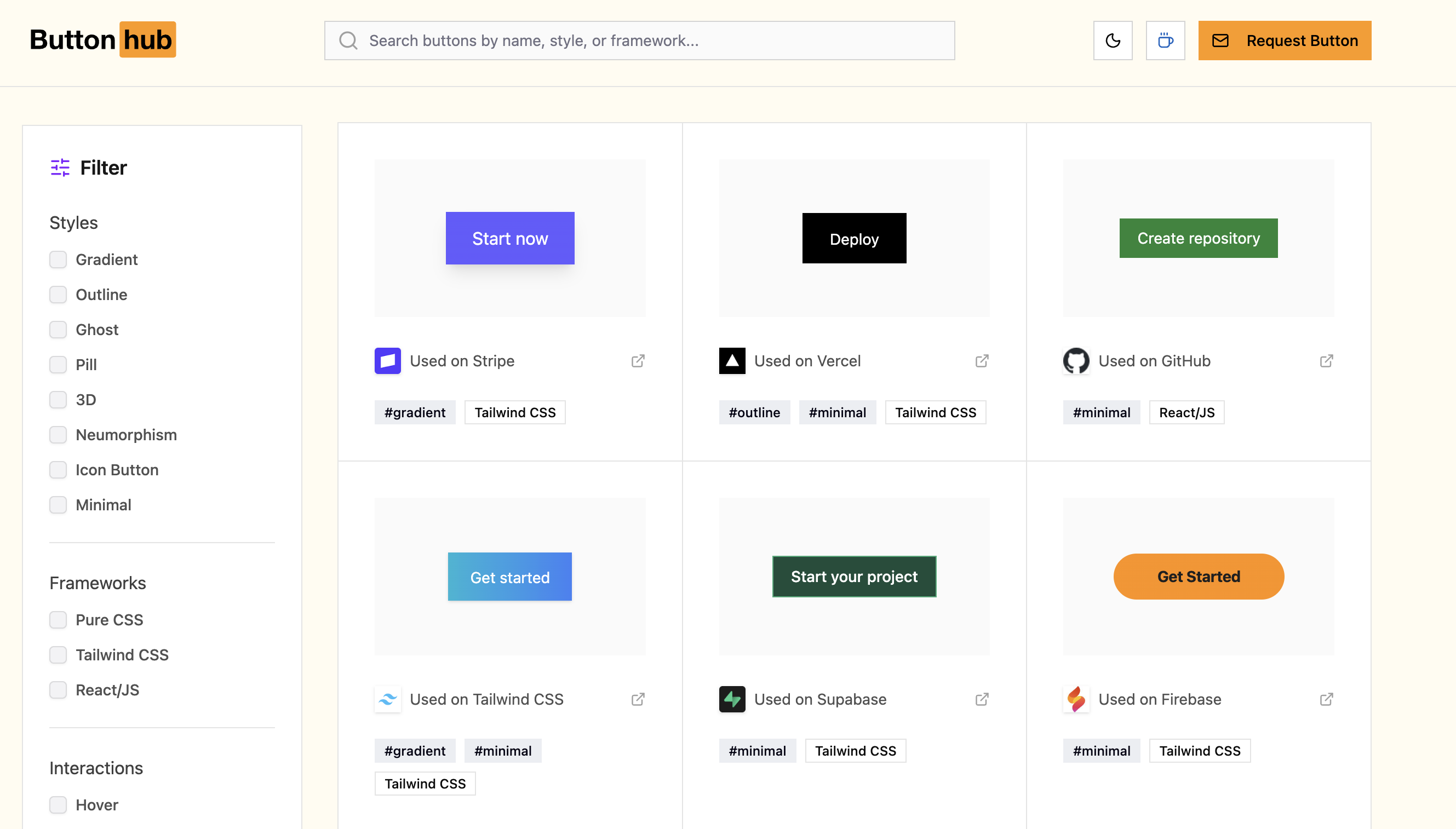Screen dimensions: 1456x829
Task: Click the Start now button preview
Action: point(509,238)
